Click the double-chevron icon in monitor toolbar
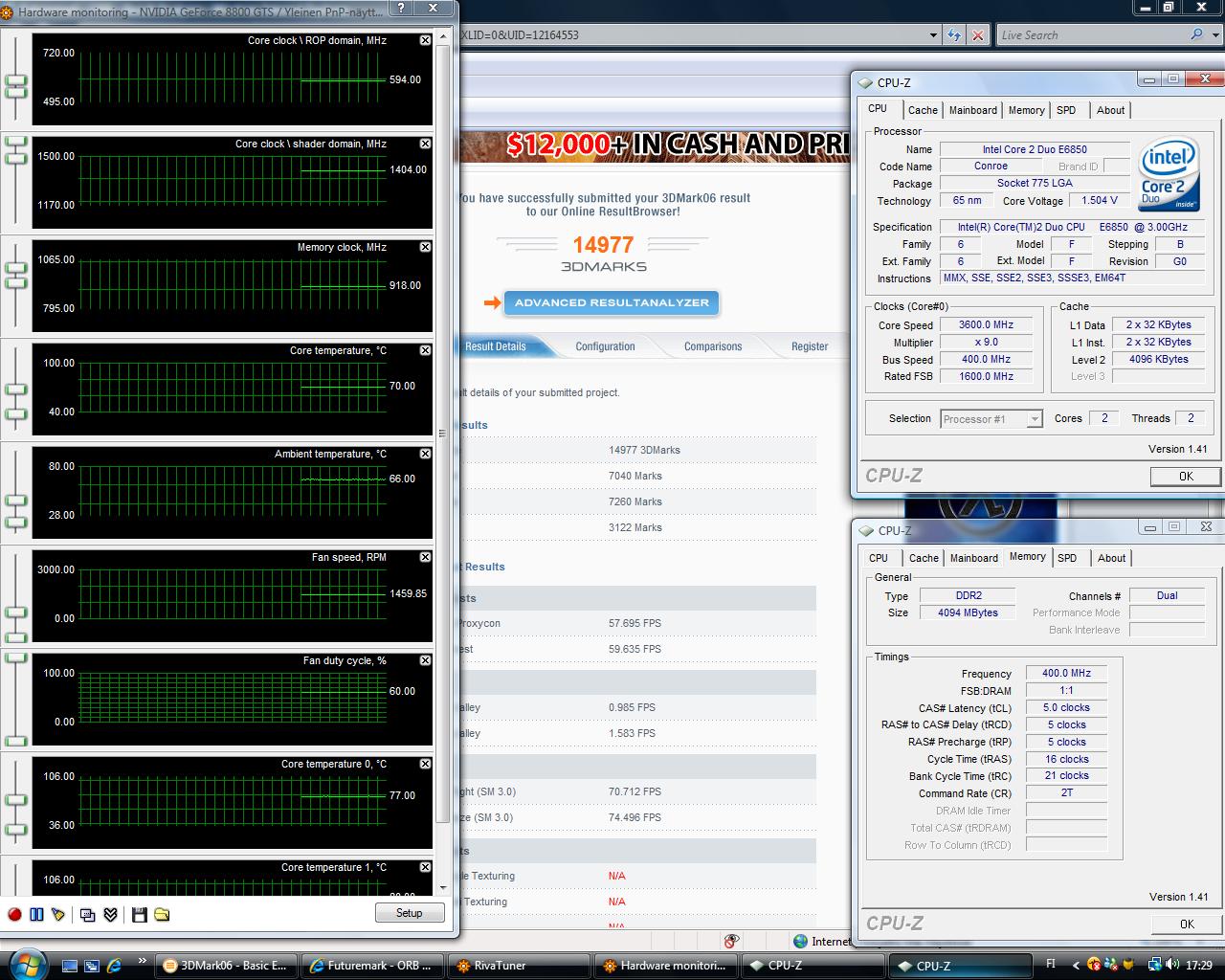 pyautogui.click(x=110, y=914)
